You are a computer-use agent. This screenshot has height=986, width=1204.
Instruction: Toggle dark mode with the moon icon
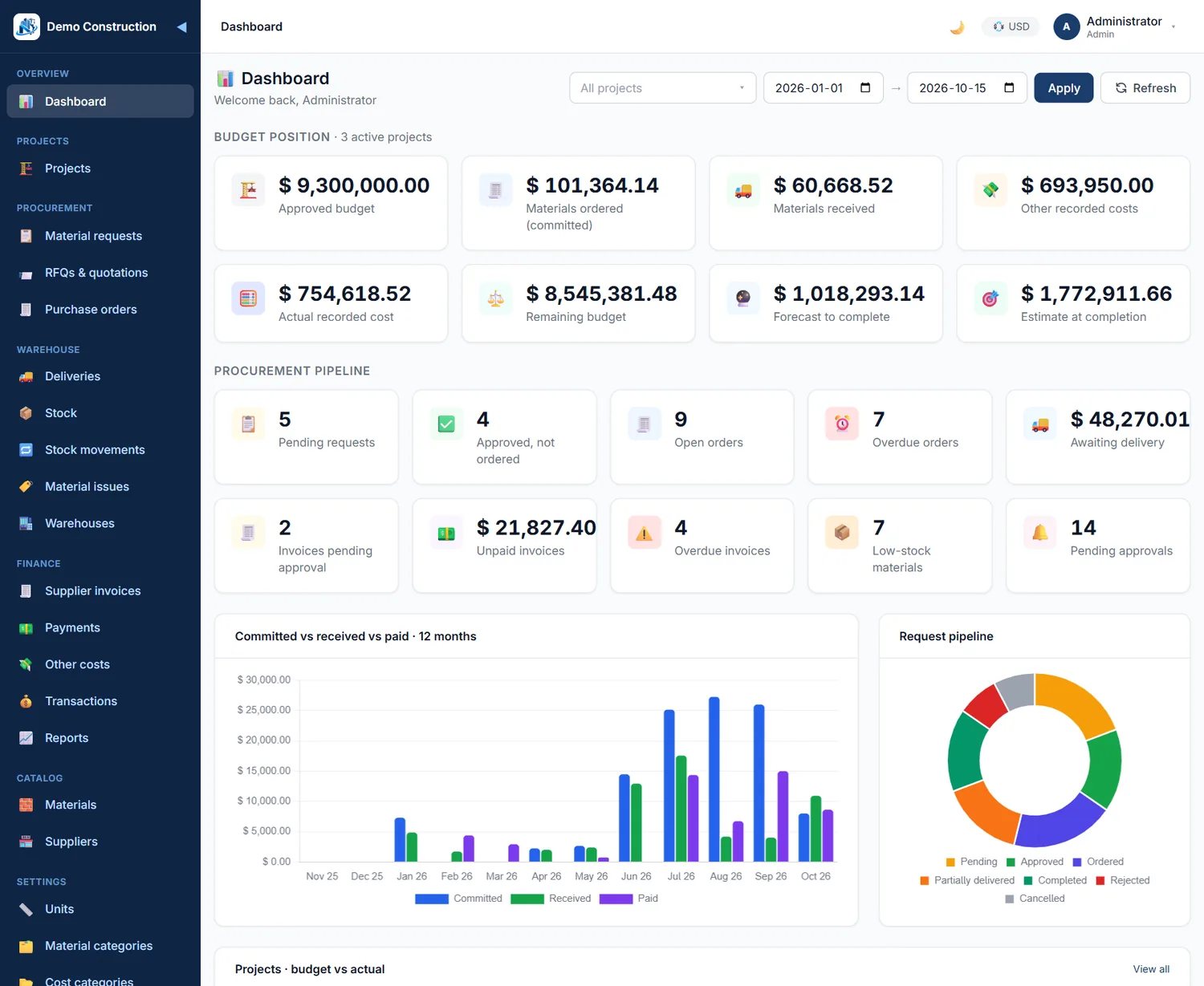point(957,27)
